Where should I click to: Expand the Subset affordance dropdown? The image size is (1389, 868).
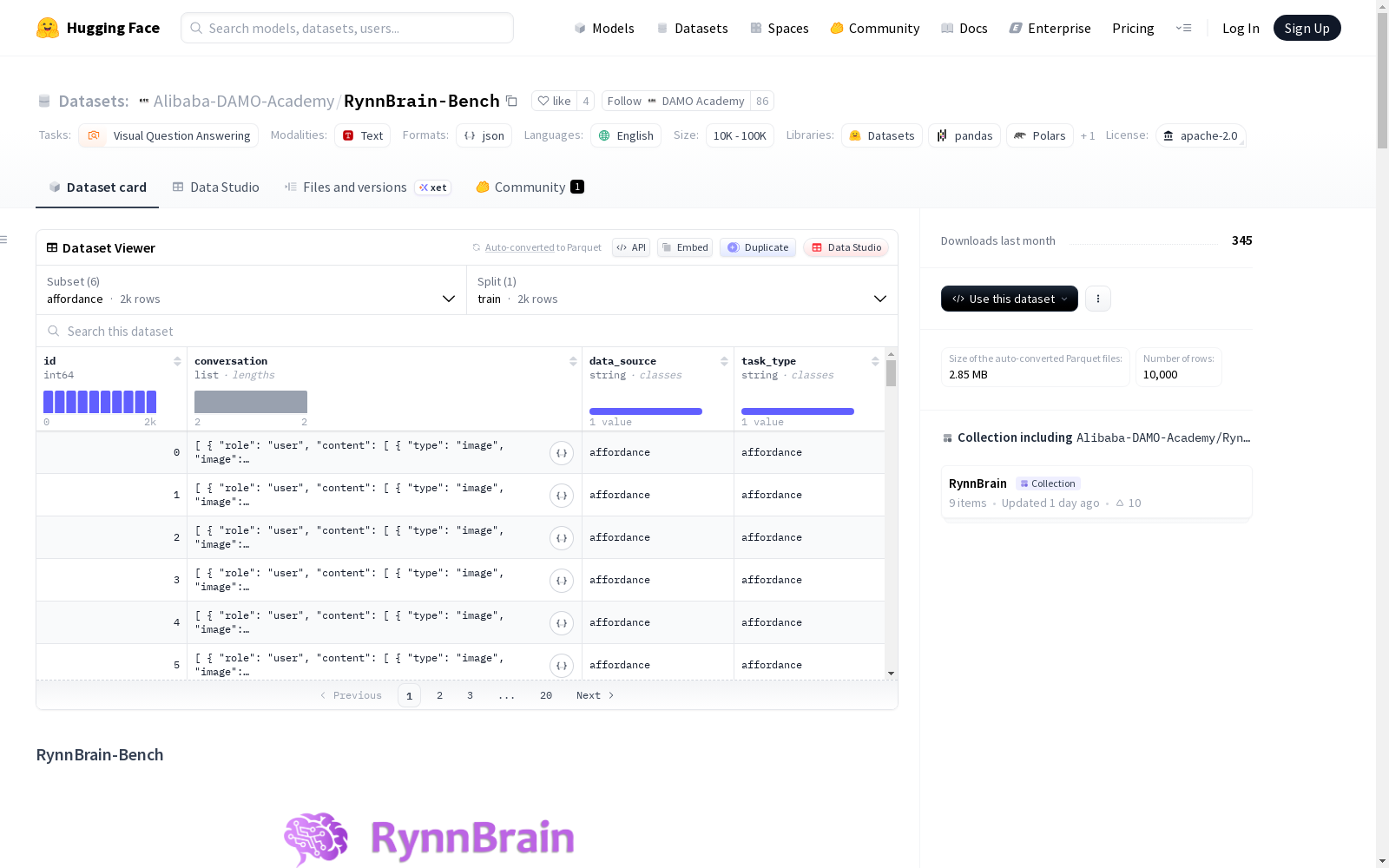(252, 290)
